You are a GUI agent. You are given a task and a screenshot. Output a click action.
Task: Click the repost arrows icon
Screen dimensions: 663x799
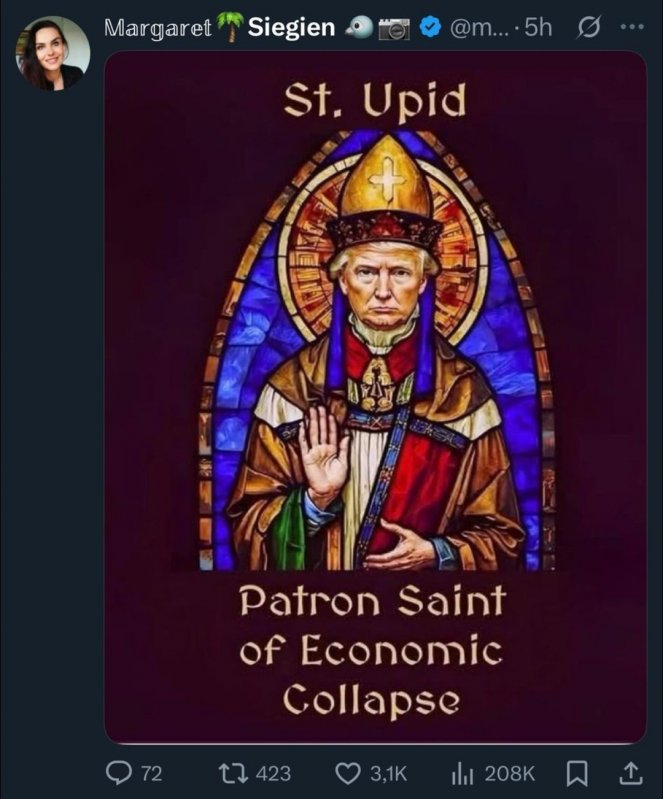coord(233,773)
